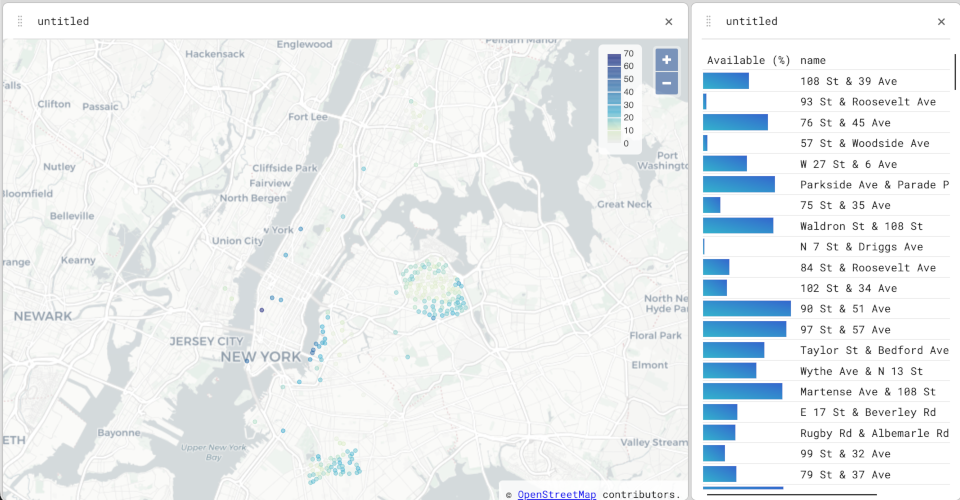Click the dark purple station dot near Jersey City
The width and height of the screenshot is (960, 500).
tap(262, 310)
